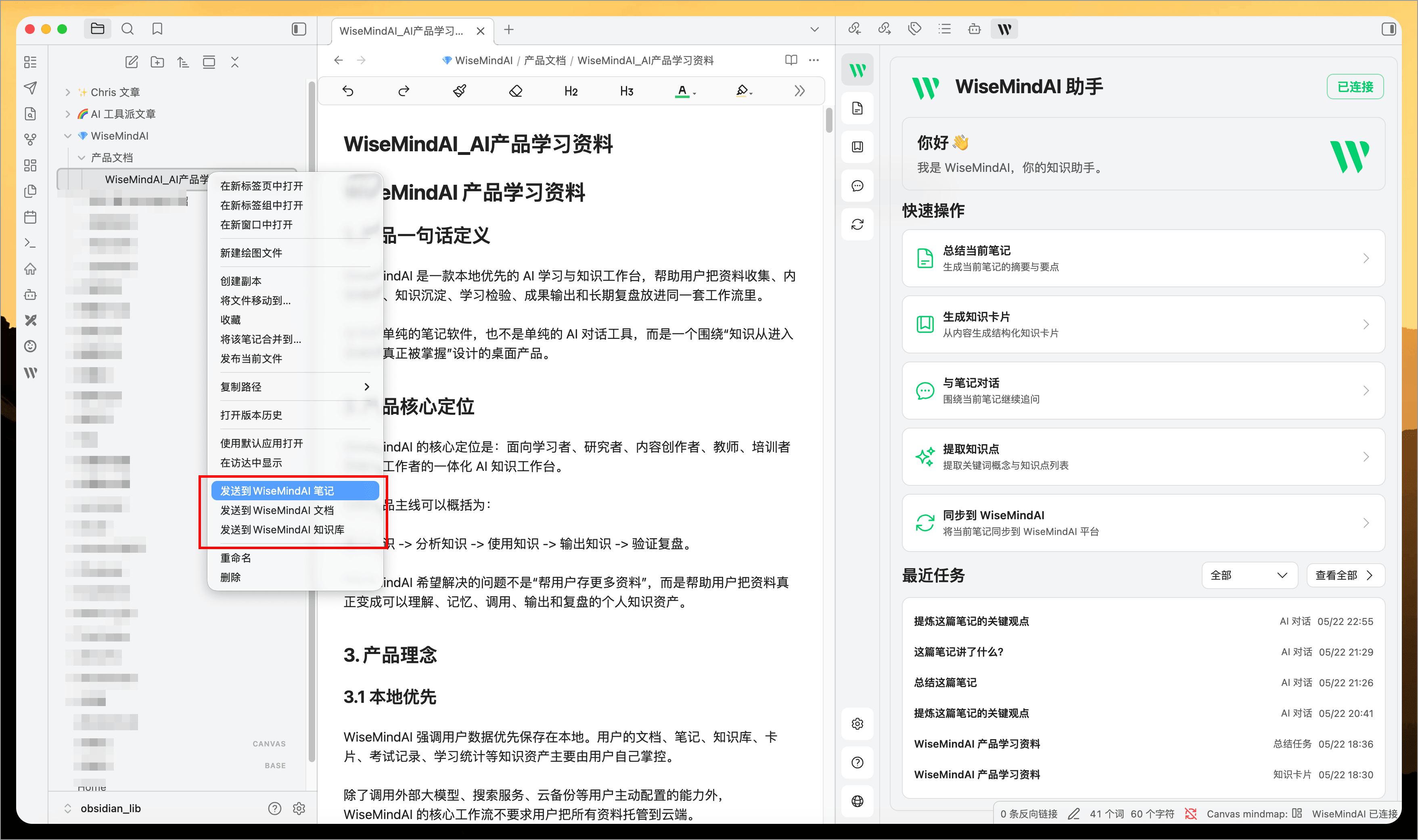The width and height of the screenshot is (1418, 840).
Task: Open backlinks panel in right sidebar
Action: [854, 29]
